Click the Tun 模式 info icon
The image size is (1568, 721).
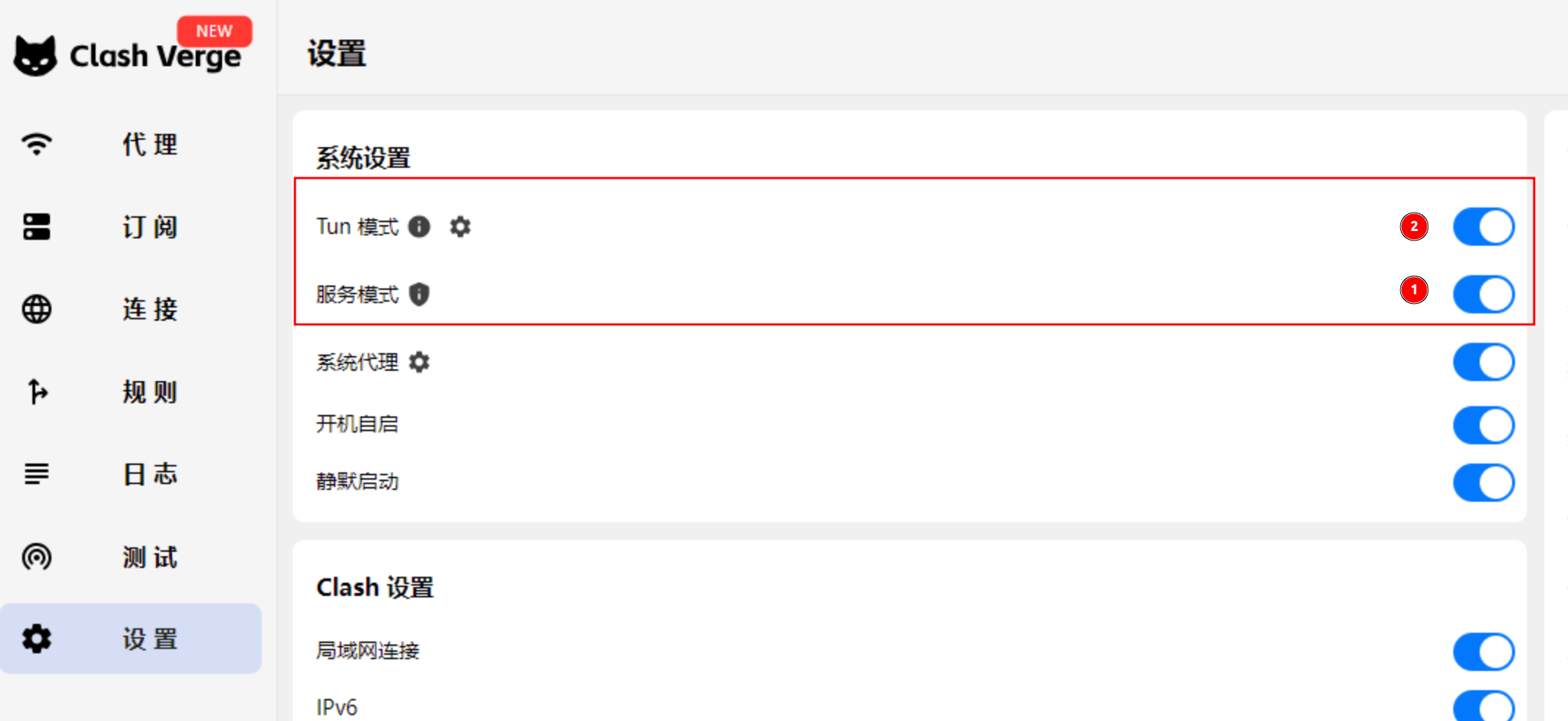click(419, 227)
